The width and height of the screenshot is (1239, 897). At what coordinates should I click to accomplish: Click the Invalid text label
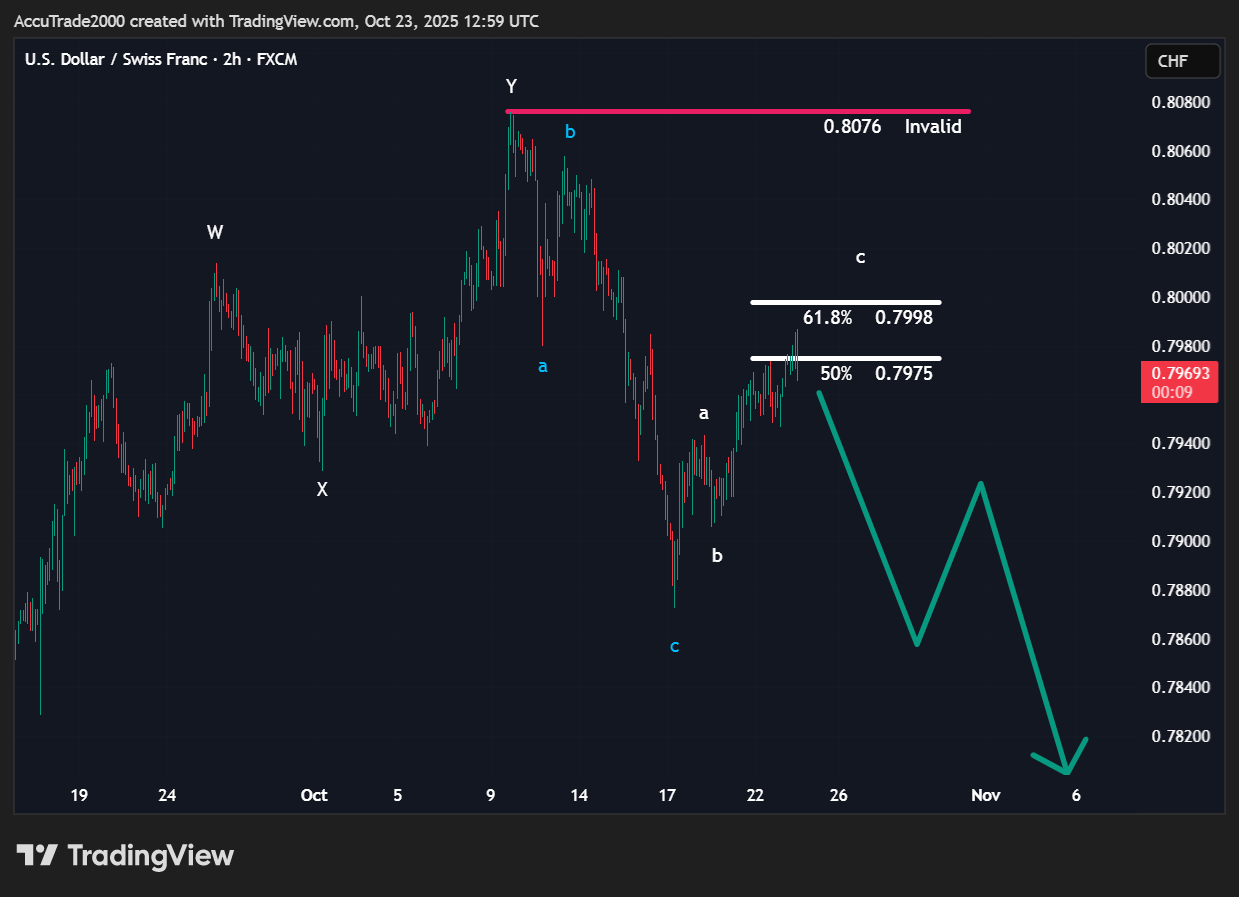coord(932,127)
